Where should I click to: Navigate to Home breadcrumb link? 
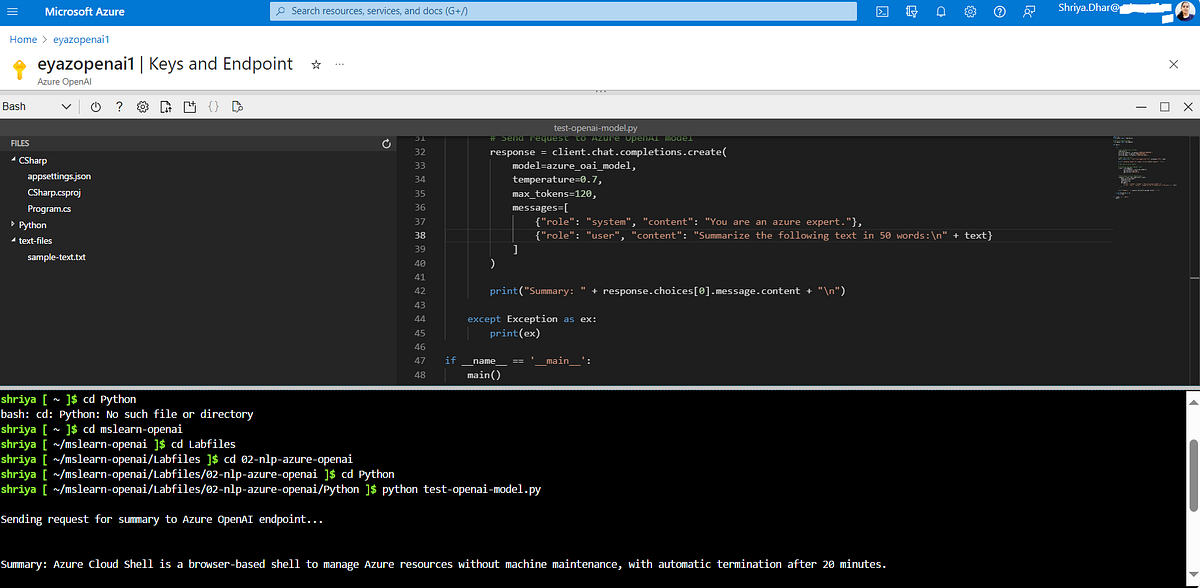pos(23,39)
